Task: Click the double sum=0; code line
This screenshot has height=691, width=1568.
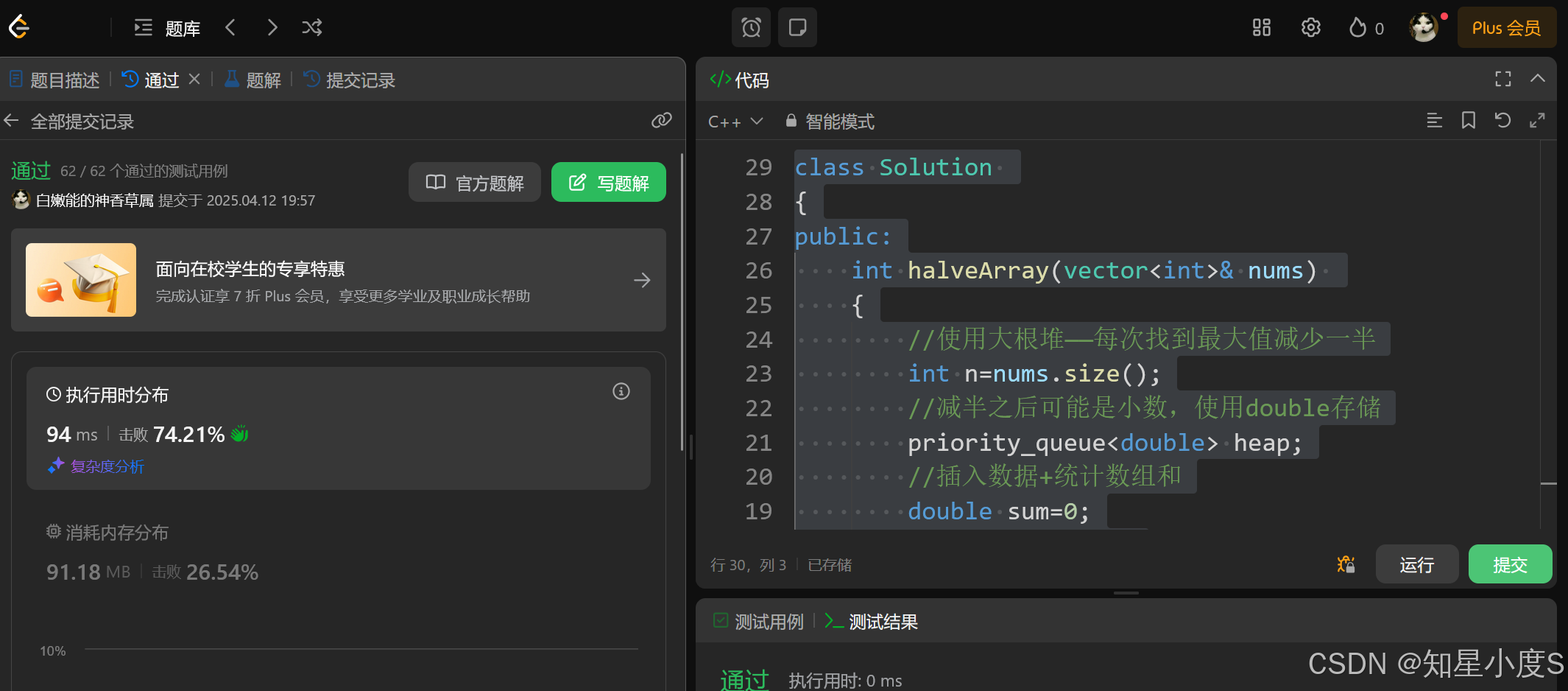Action: click(x=998, y=511)
